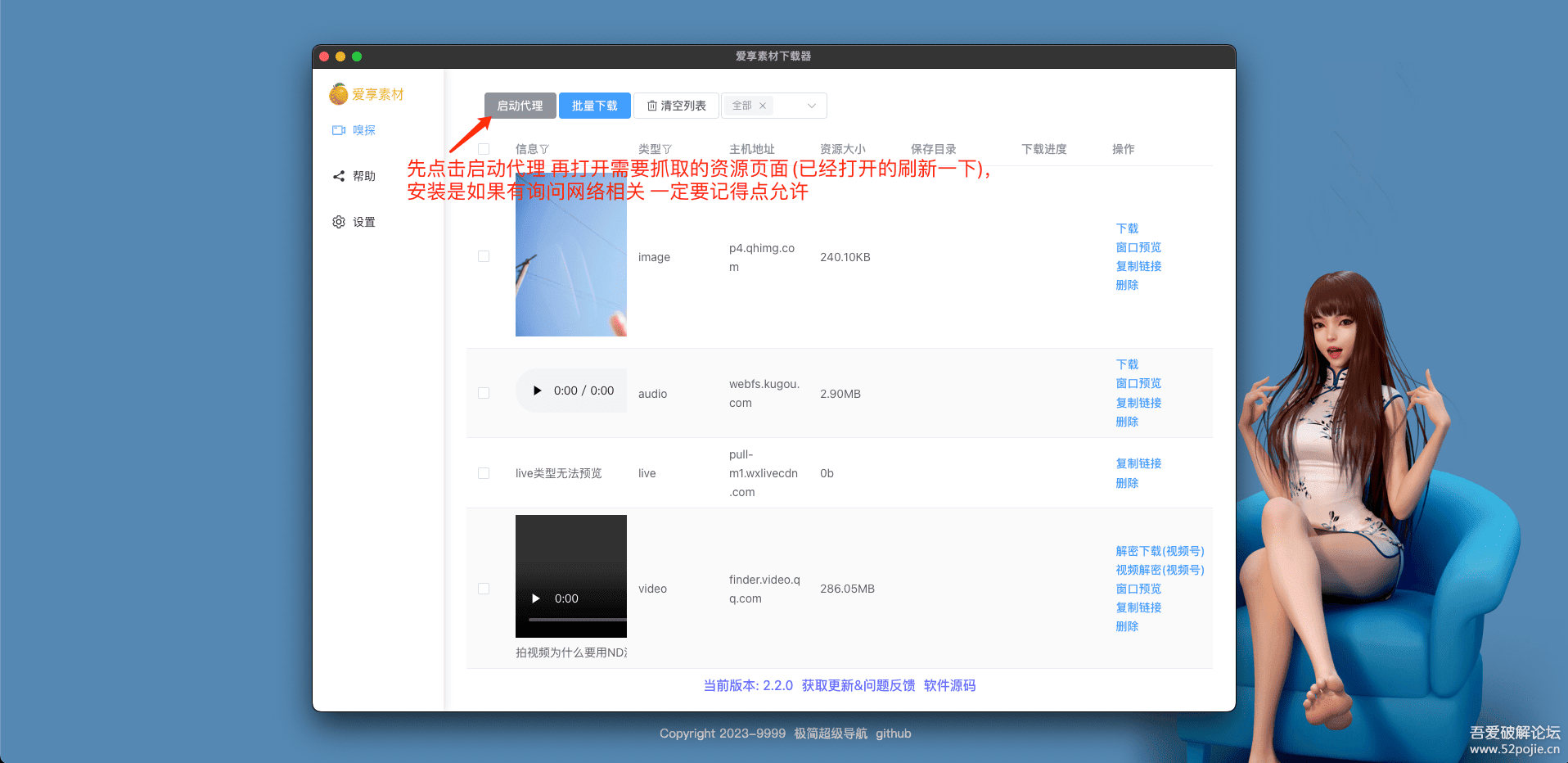Click 删除 for the video row
Viewport: 1568px width, 763px height.
[1127, 626]
